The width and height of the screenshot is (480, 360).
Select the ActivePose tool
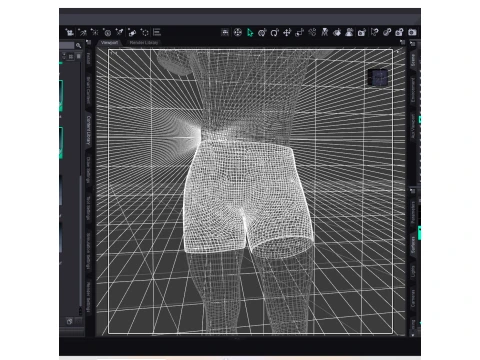coord(312,32)
